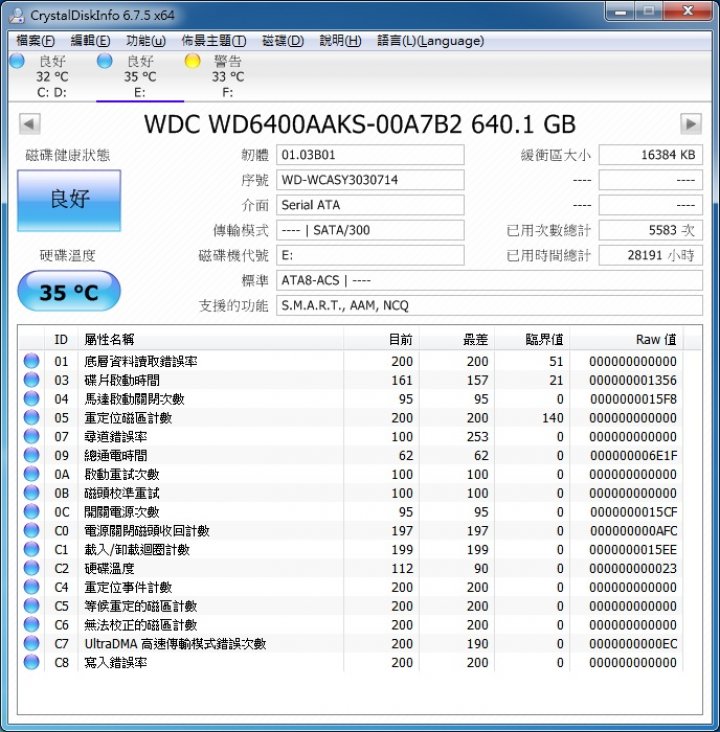The height and width of the screenshot is (732, 720).
Task: Click the blue status icon for C: D: drive
Action: 17,61
